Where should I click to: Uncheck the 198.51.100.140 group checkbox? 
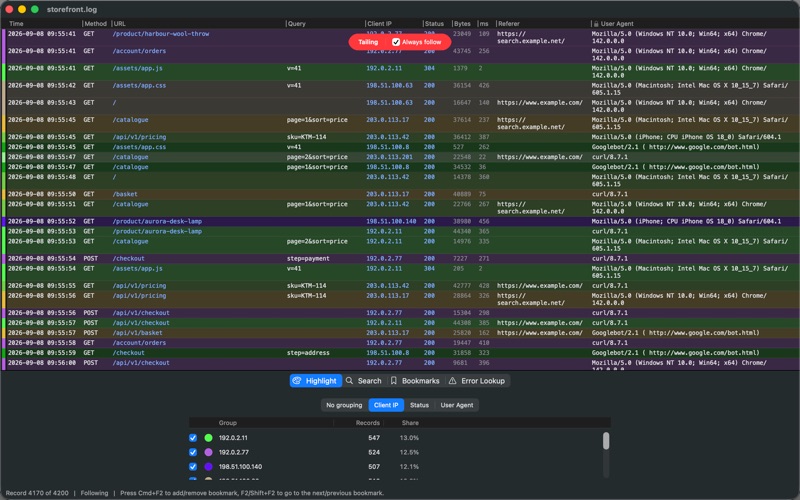tap(193, 466)
